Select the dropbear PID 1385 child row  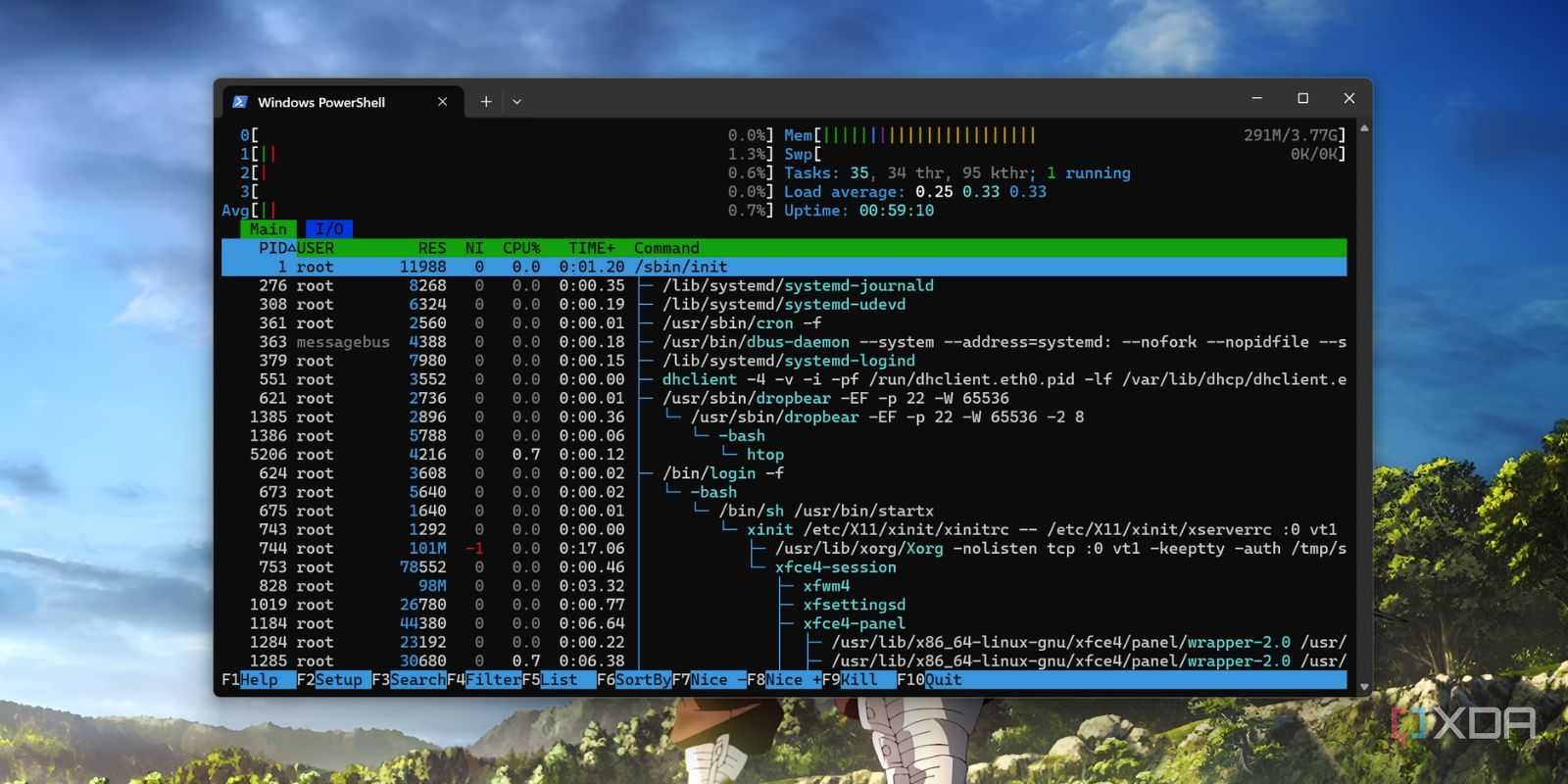pyautogui.click(x=784, y=417)
